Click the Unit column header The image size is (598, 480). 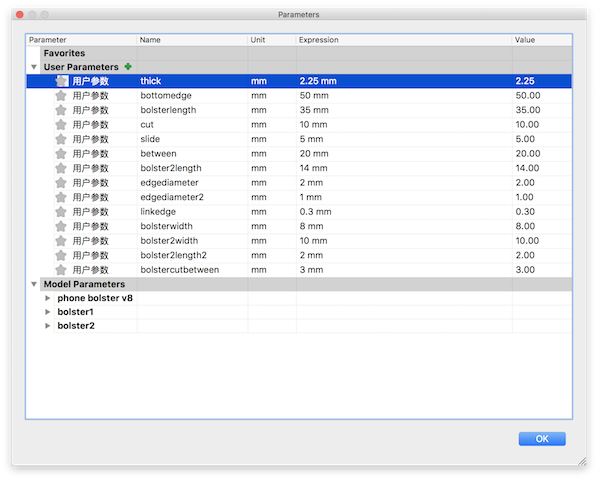click(272, 40)
